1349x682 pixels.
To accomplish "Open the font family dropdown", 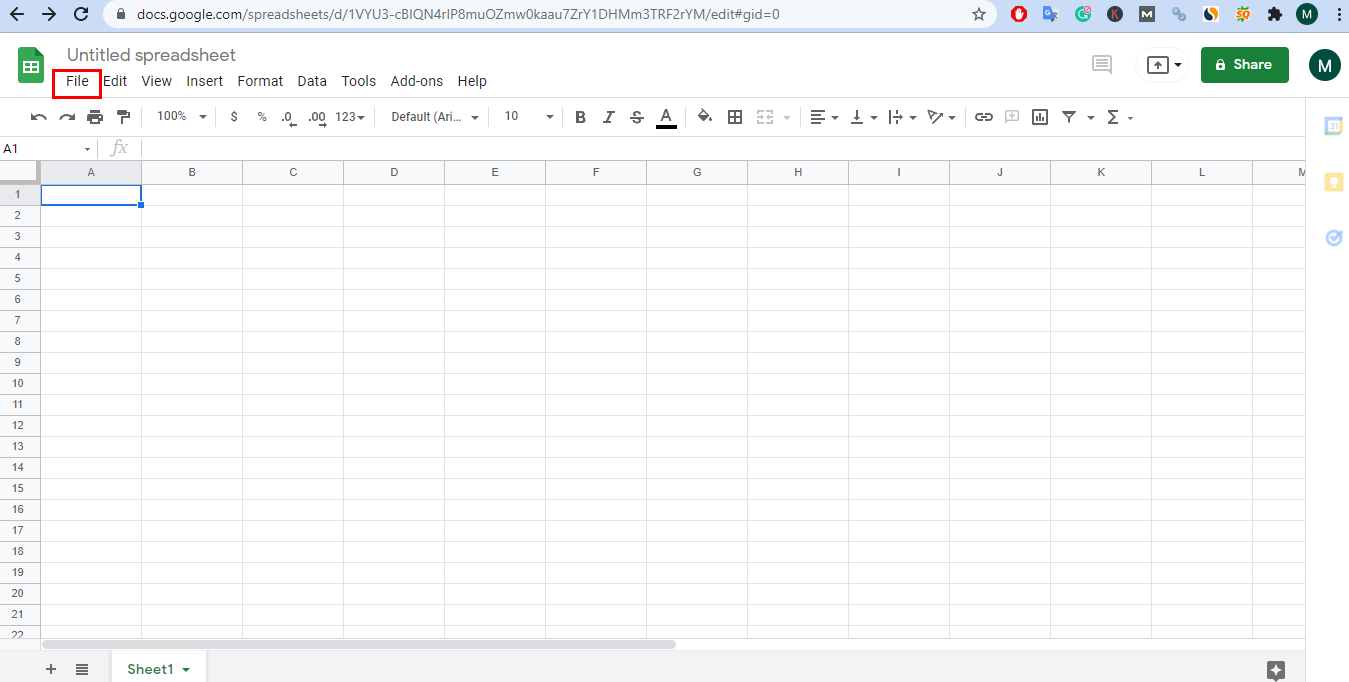I will tap(433, 116).
